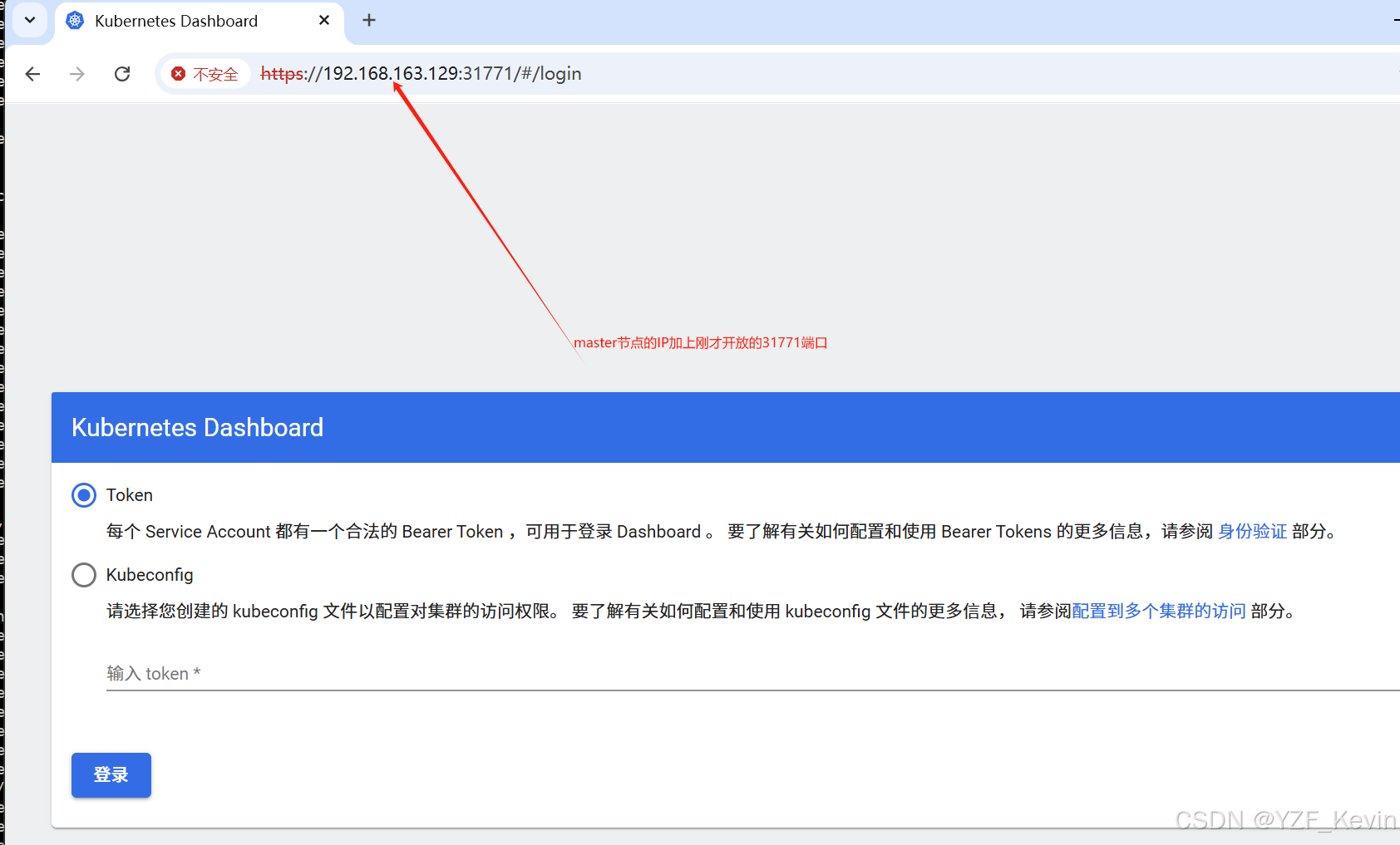The image size is (1400, 845).
Task: Go forward to the next page
Action: (77, 74)
